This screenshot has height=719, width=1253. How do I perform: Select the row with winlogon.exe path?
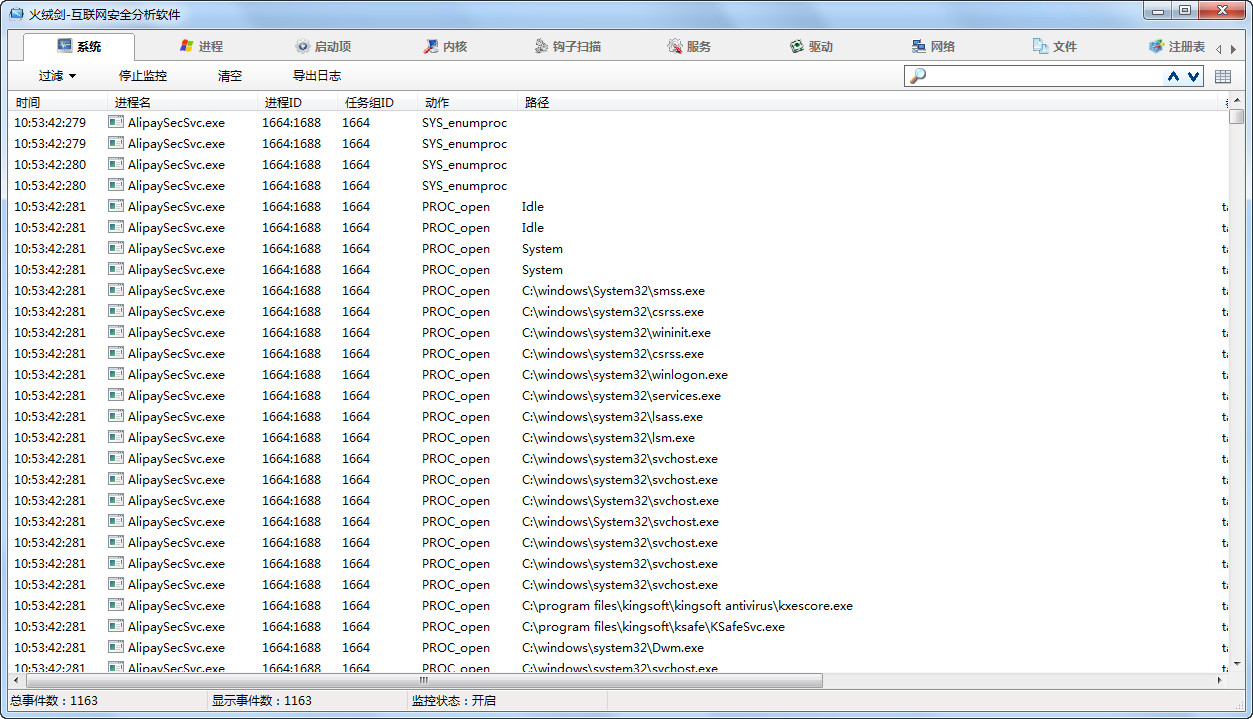tap(618, 375)
